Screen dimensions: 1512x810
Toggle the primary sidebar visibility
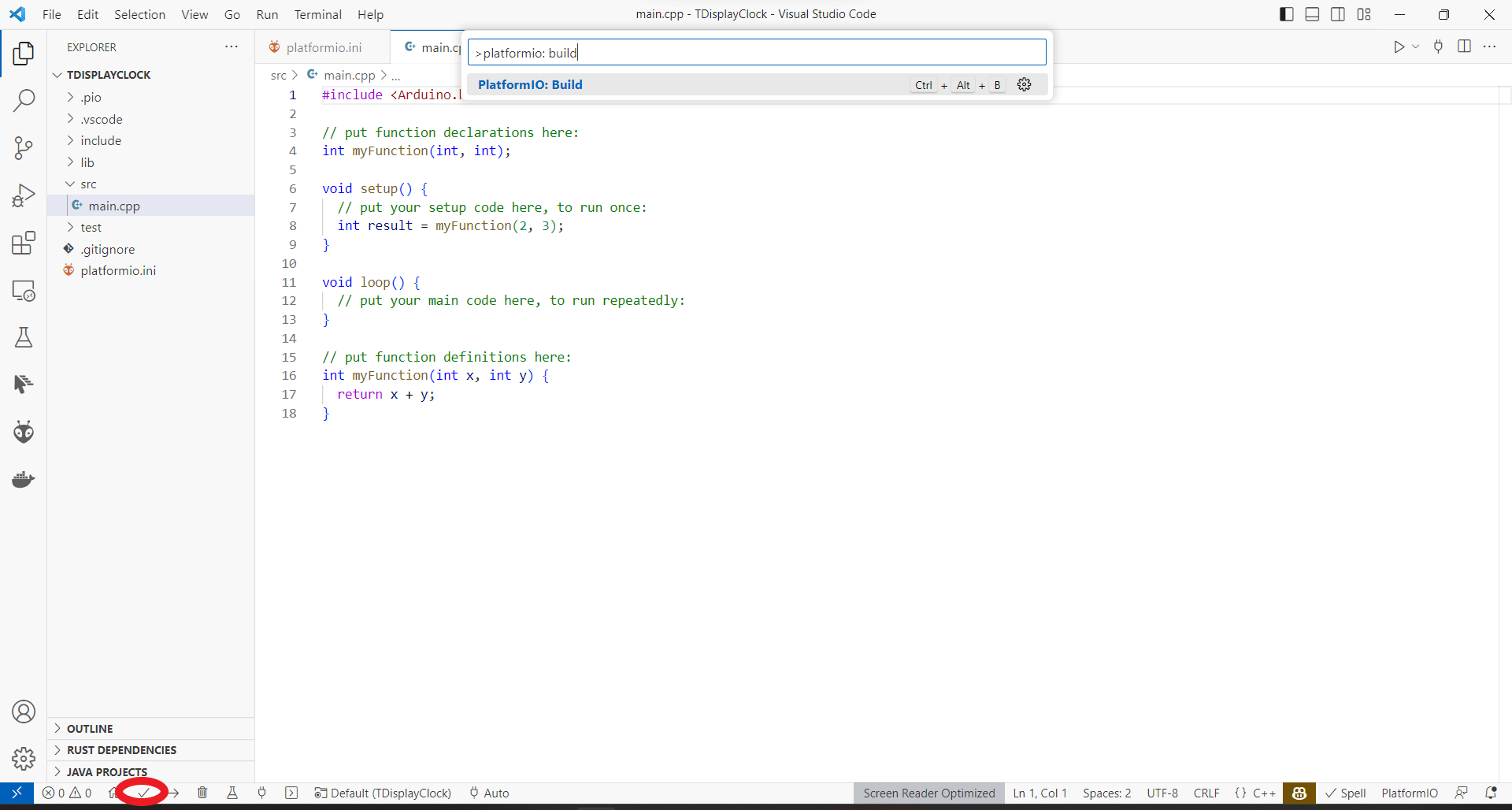click(x=1285, y=14)
